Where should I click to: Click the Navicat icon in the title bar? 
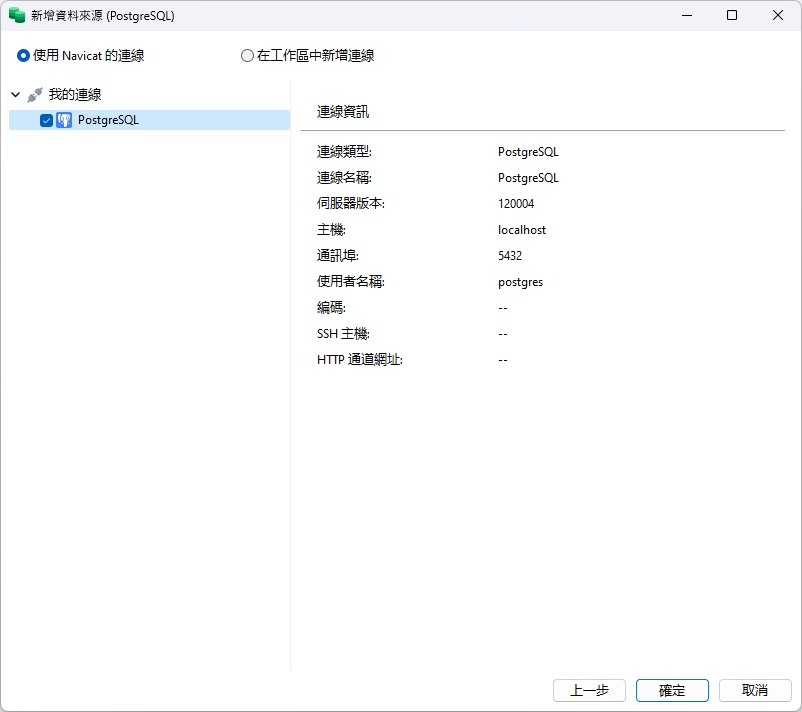16,15
